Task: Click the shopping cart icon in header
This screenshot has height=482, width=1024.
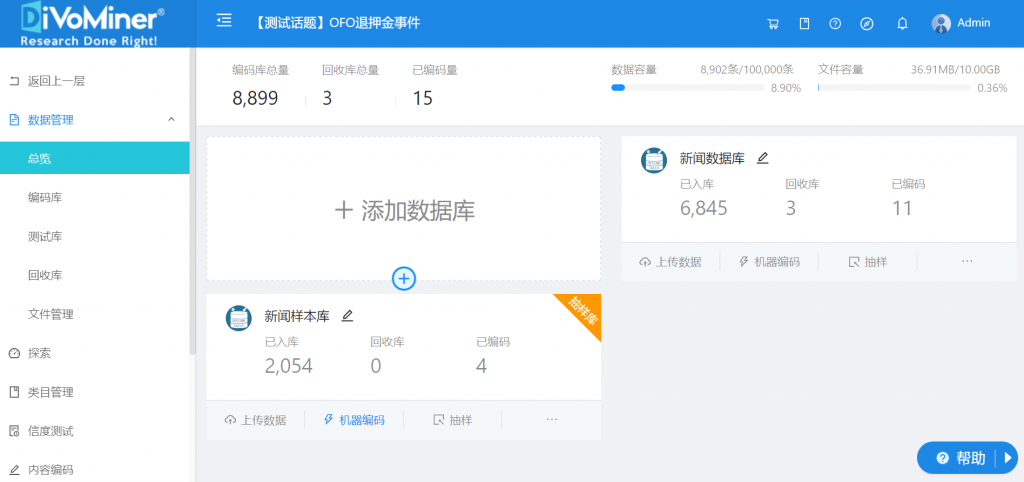Action: 772,24
